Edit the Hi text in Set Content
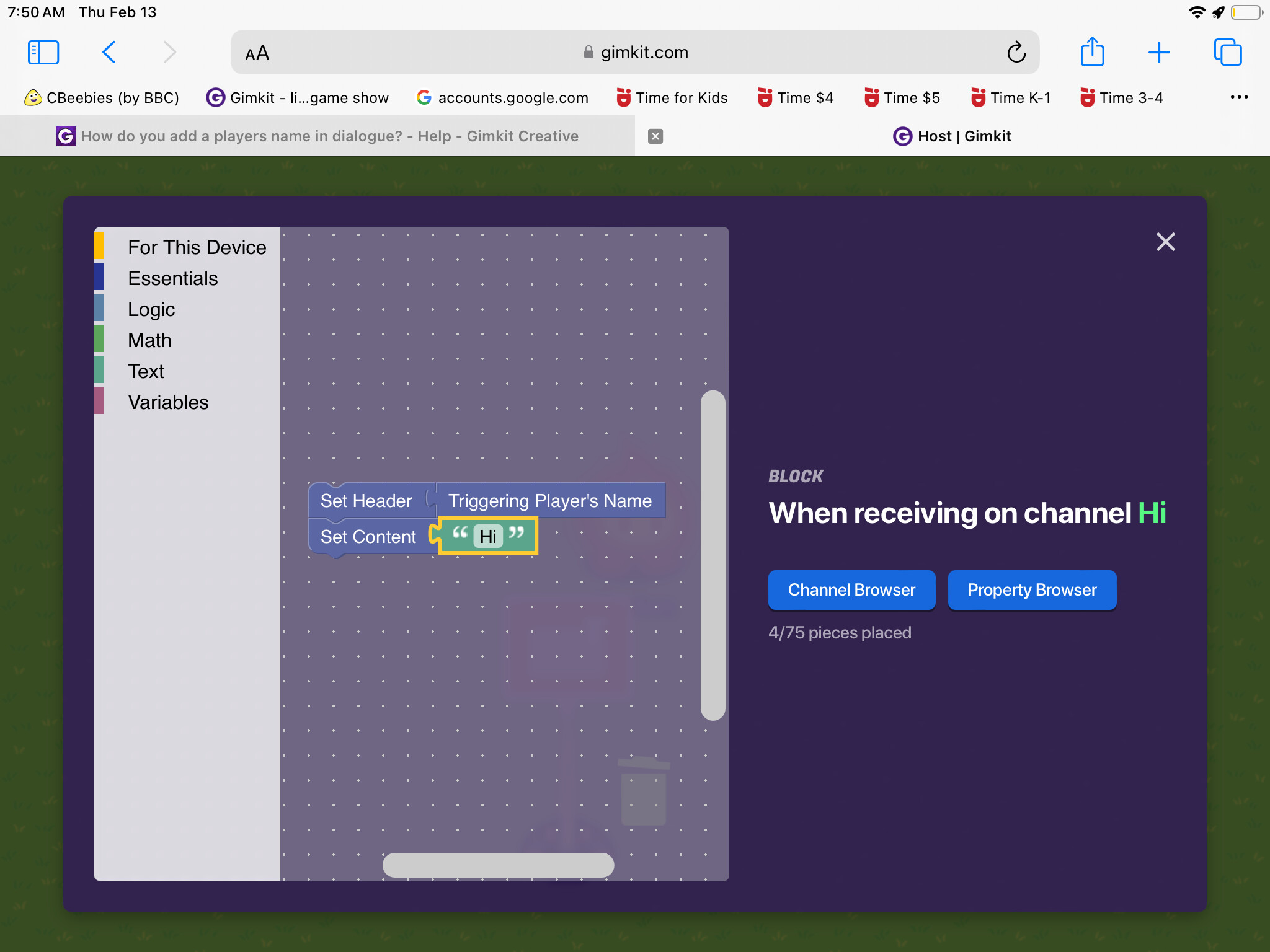Screen dimensions: 1270x952 point(487,535)
